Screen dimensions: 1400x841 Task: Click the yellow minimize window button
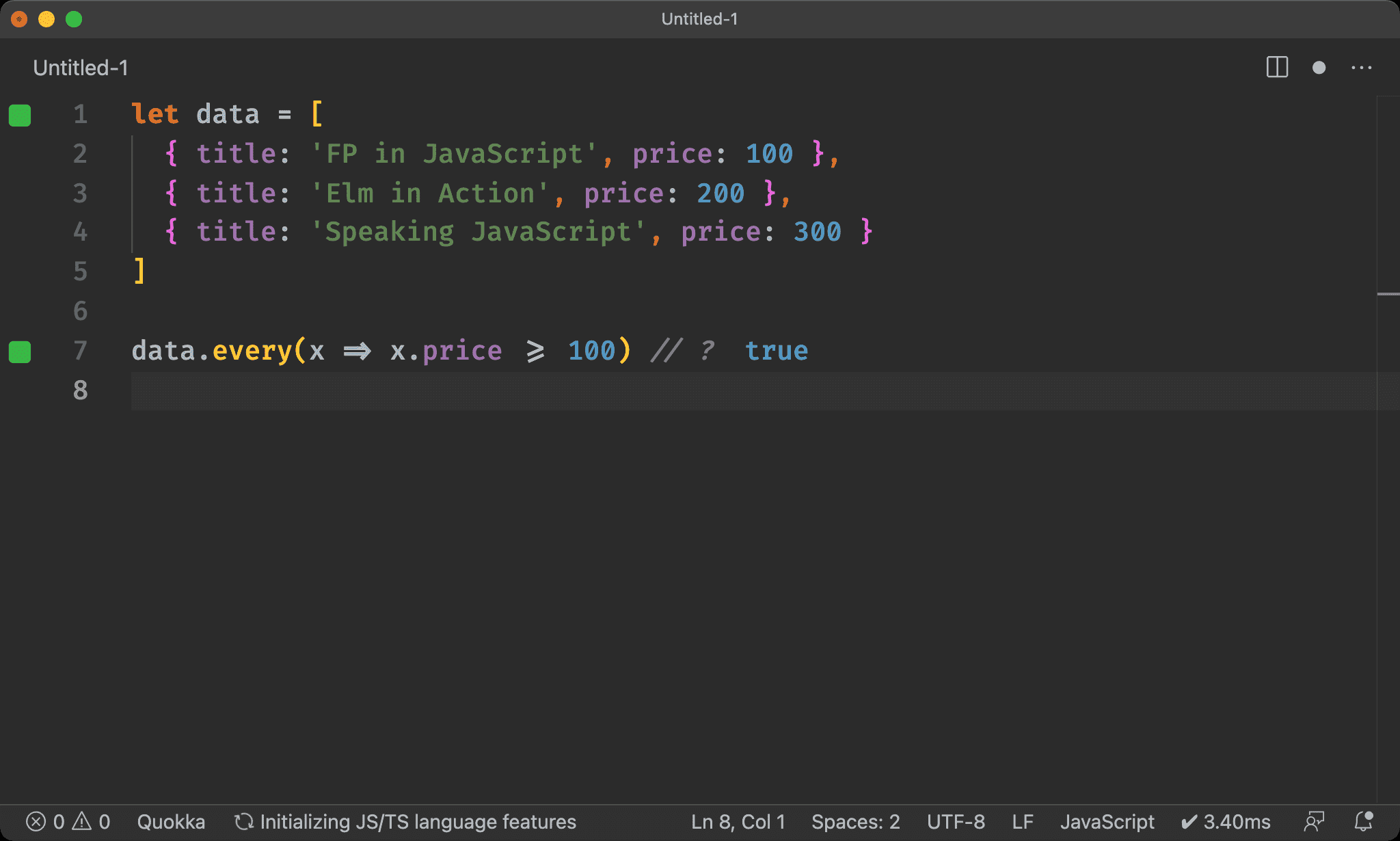pos(46,19)
